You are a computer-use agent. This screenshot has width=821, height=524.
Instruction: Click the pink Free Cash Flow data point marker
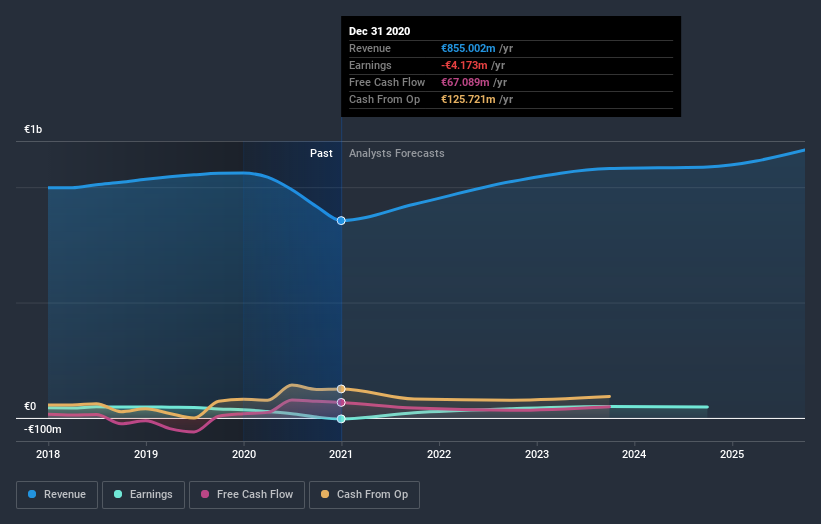point(341,403)
